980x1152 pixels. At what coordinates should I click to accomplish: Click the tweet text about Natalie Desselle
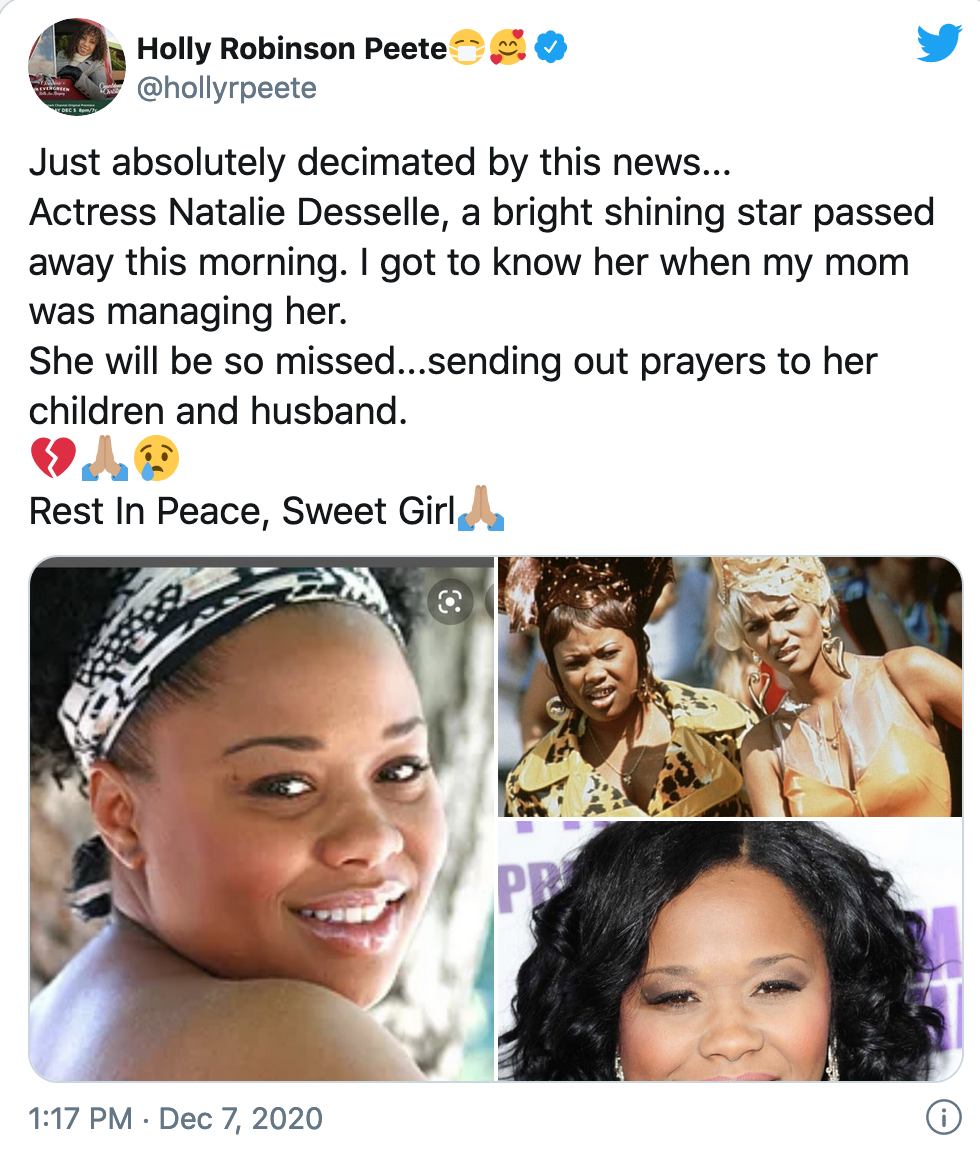pyautogui.click(x=481, y=287)
